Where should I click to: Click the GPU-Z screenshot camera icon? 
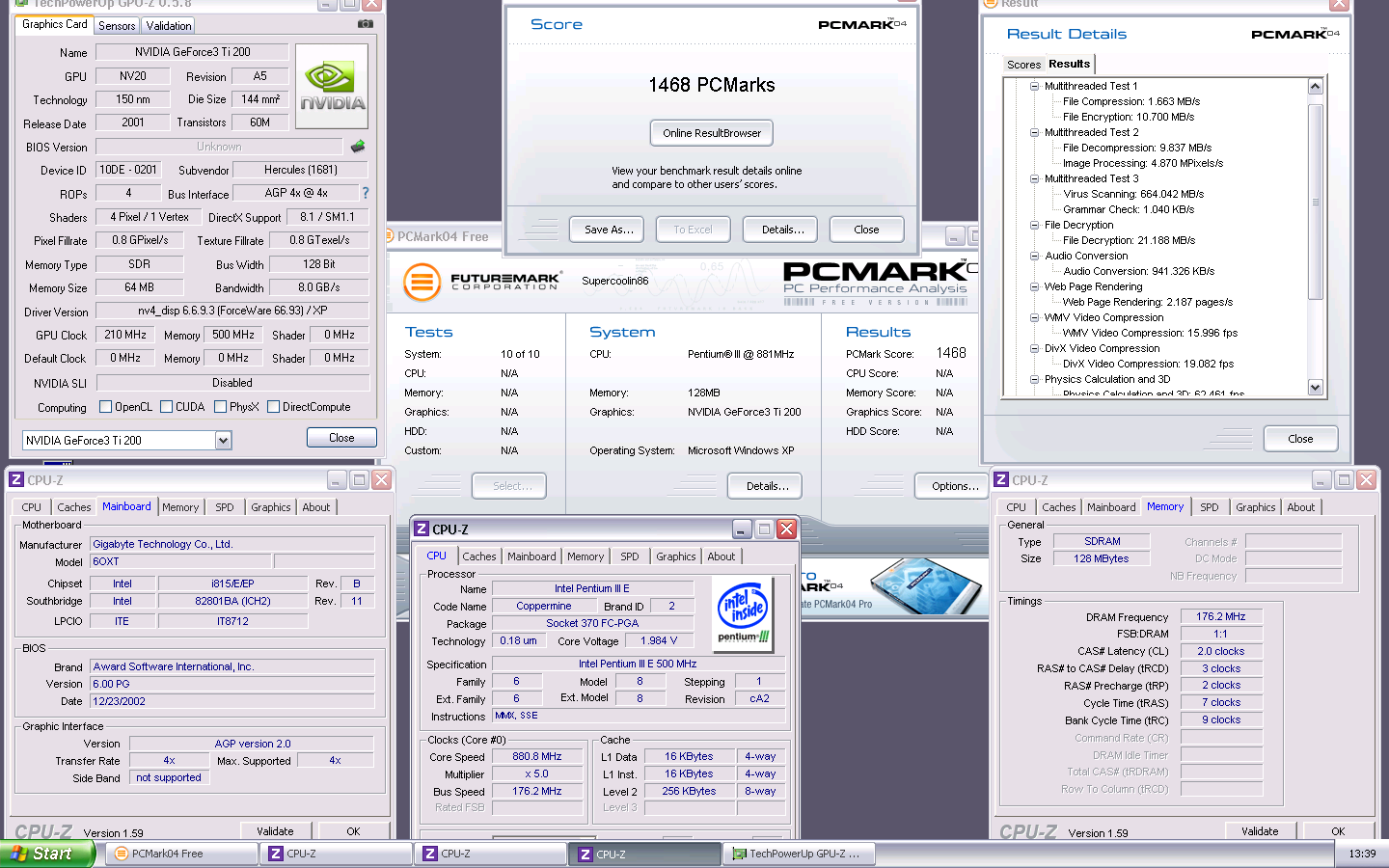pos(366,24)
